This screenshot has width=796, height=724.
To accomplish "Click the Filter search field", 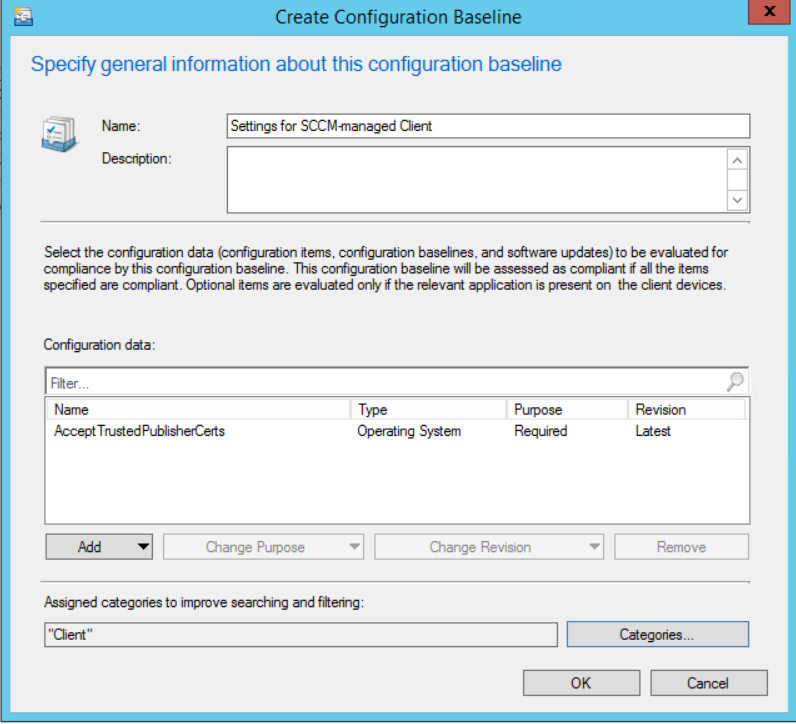I will [x=385, y=382].
